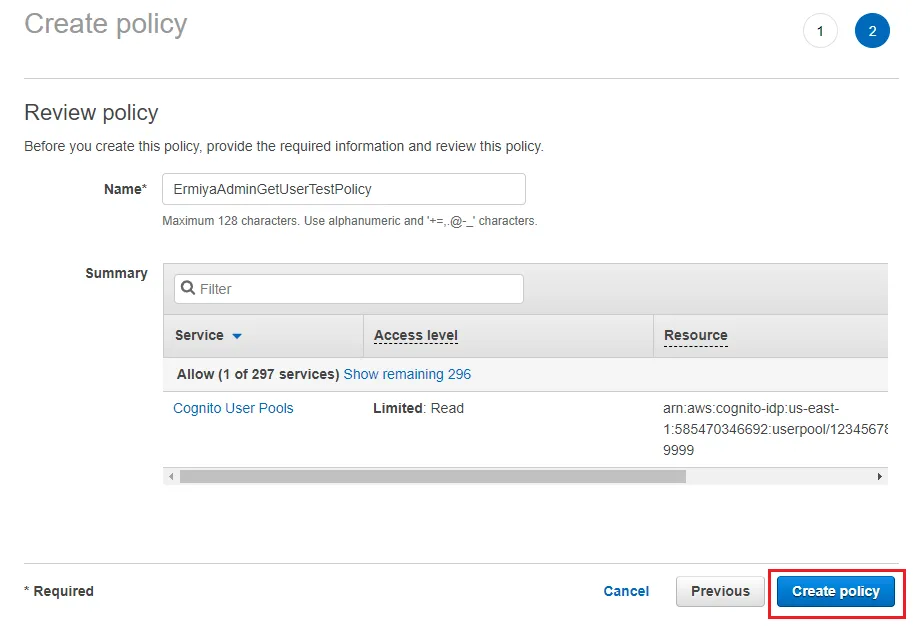923x634 pixels.
Task: Click the right arrow of the horizontal scrollbar
Action: coord(880,477)
